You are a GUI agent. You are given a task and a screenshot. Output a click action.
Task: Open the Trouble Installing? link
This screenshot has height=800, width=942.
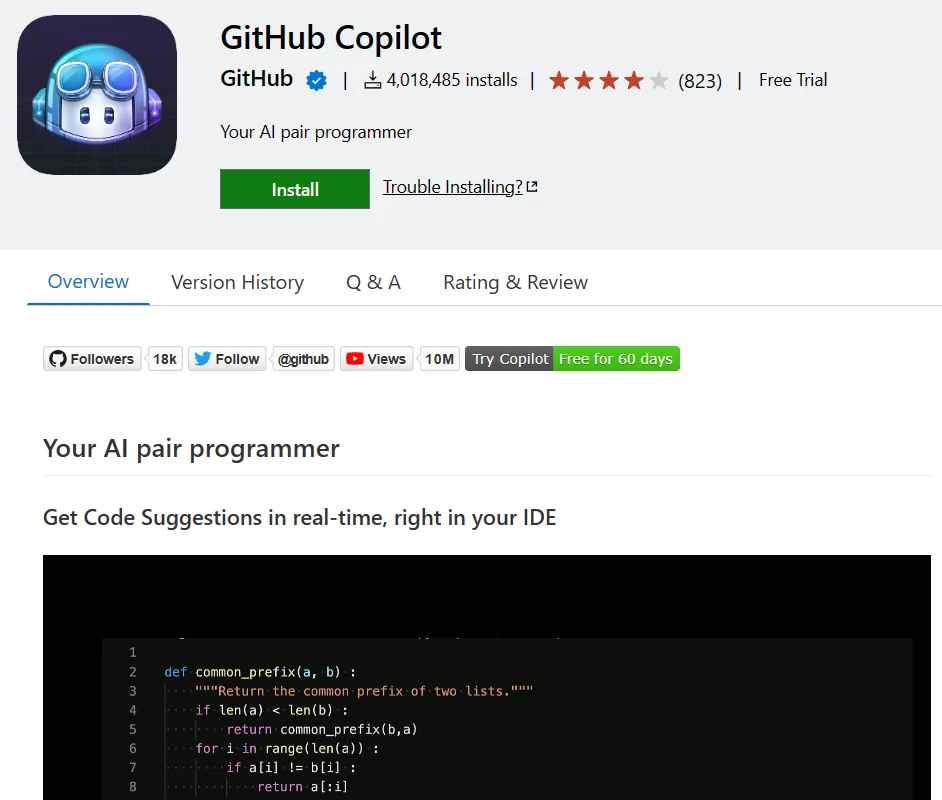point(452,187)
